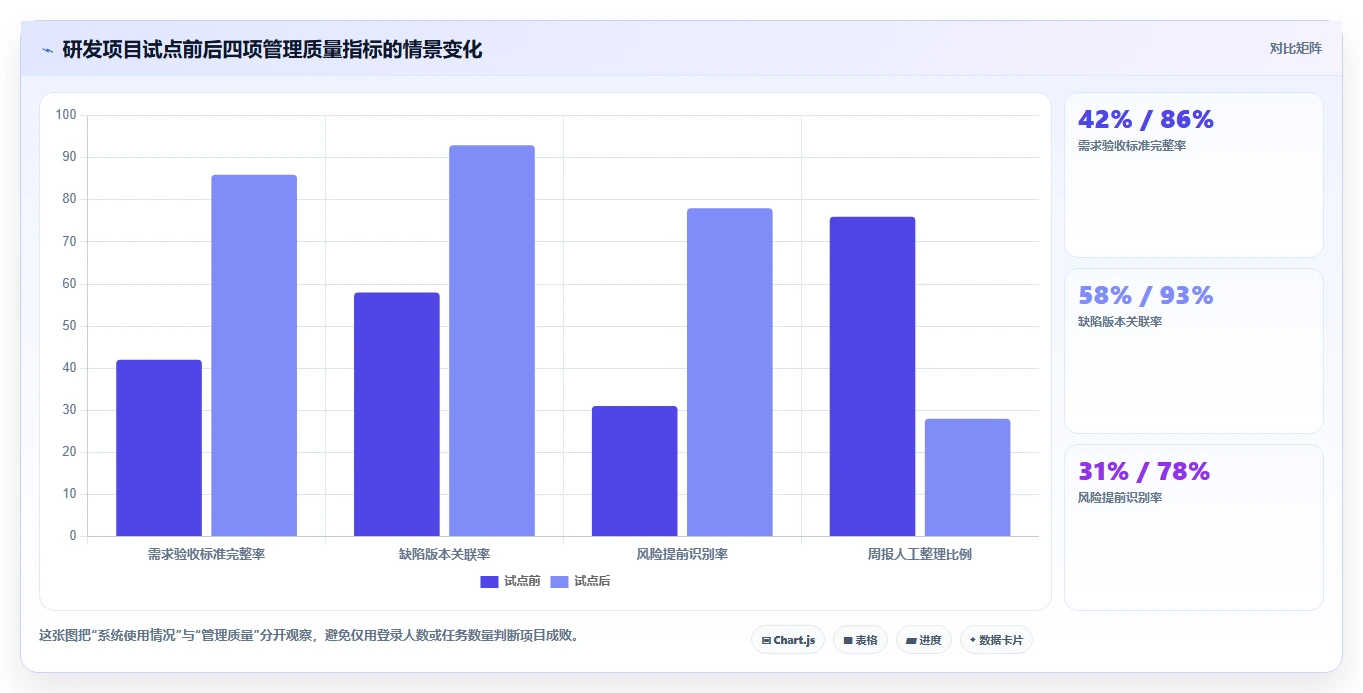The width and height of the screenshot is (1363, 693).
Task: Click the 试点前 bar for 风险提前识别率
Action: 634,471
